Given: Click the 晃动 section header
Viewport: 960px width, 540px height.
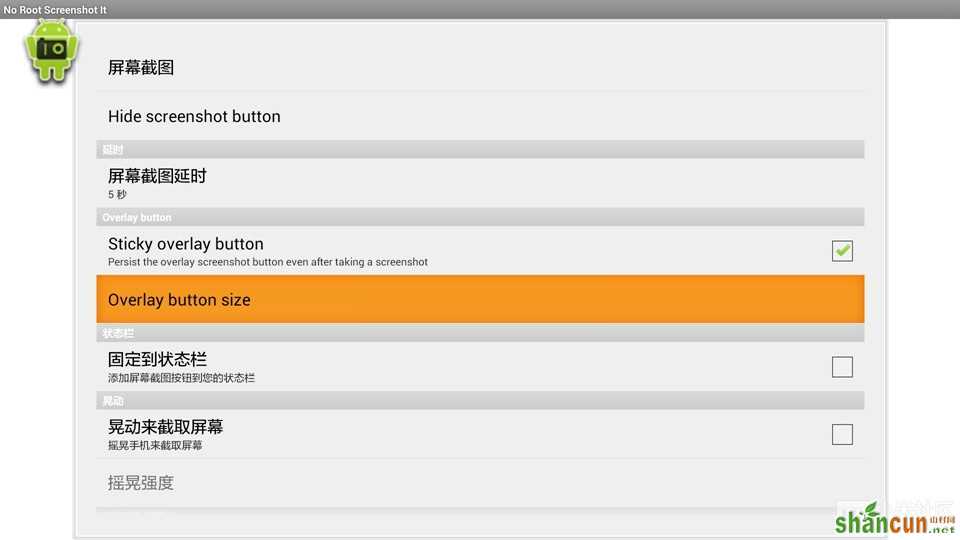Looking at the screenshot, I should [x=480, y=400].
